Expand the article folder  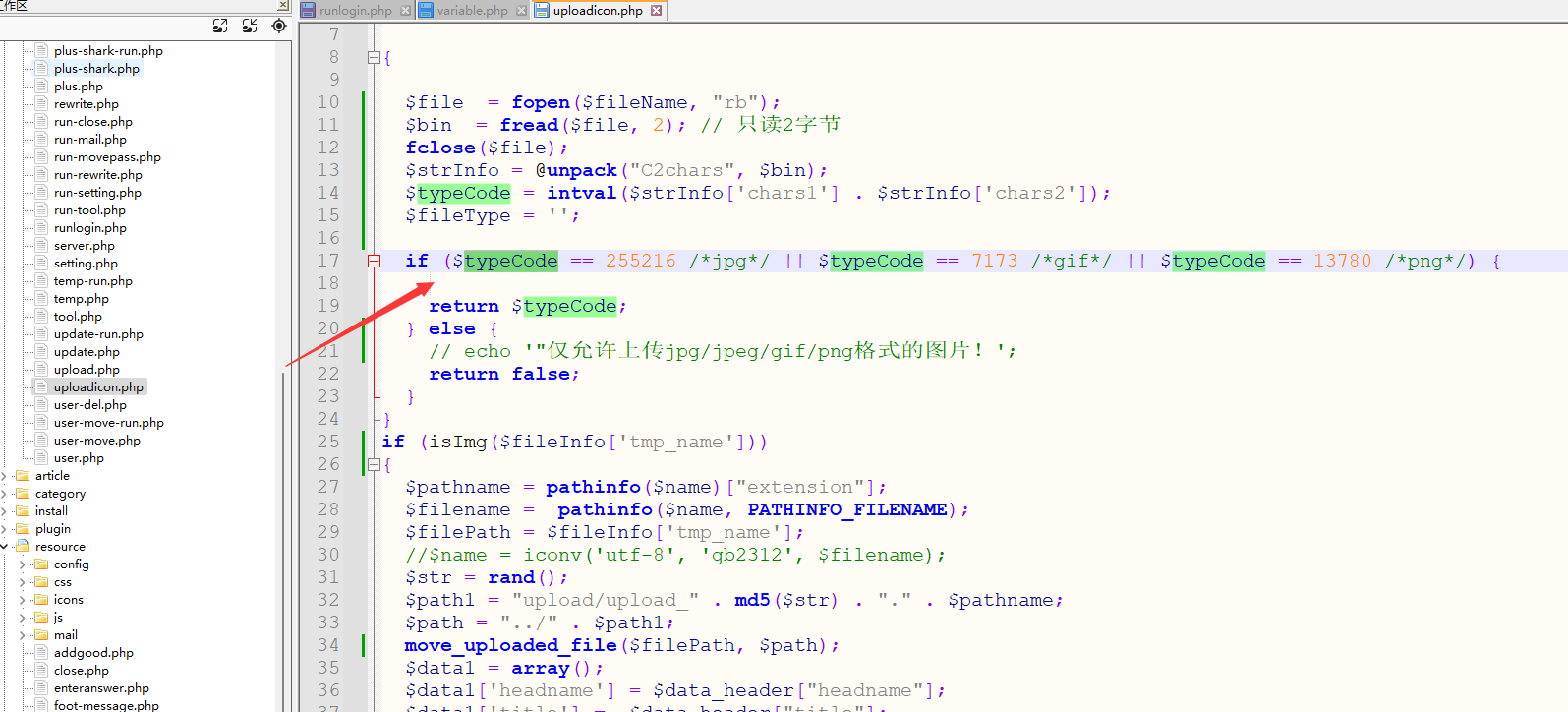pos(5,476)
